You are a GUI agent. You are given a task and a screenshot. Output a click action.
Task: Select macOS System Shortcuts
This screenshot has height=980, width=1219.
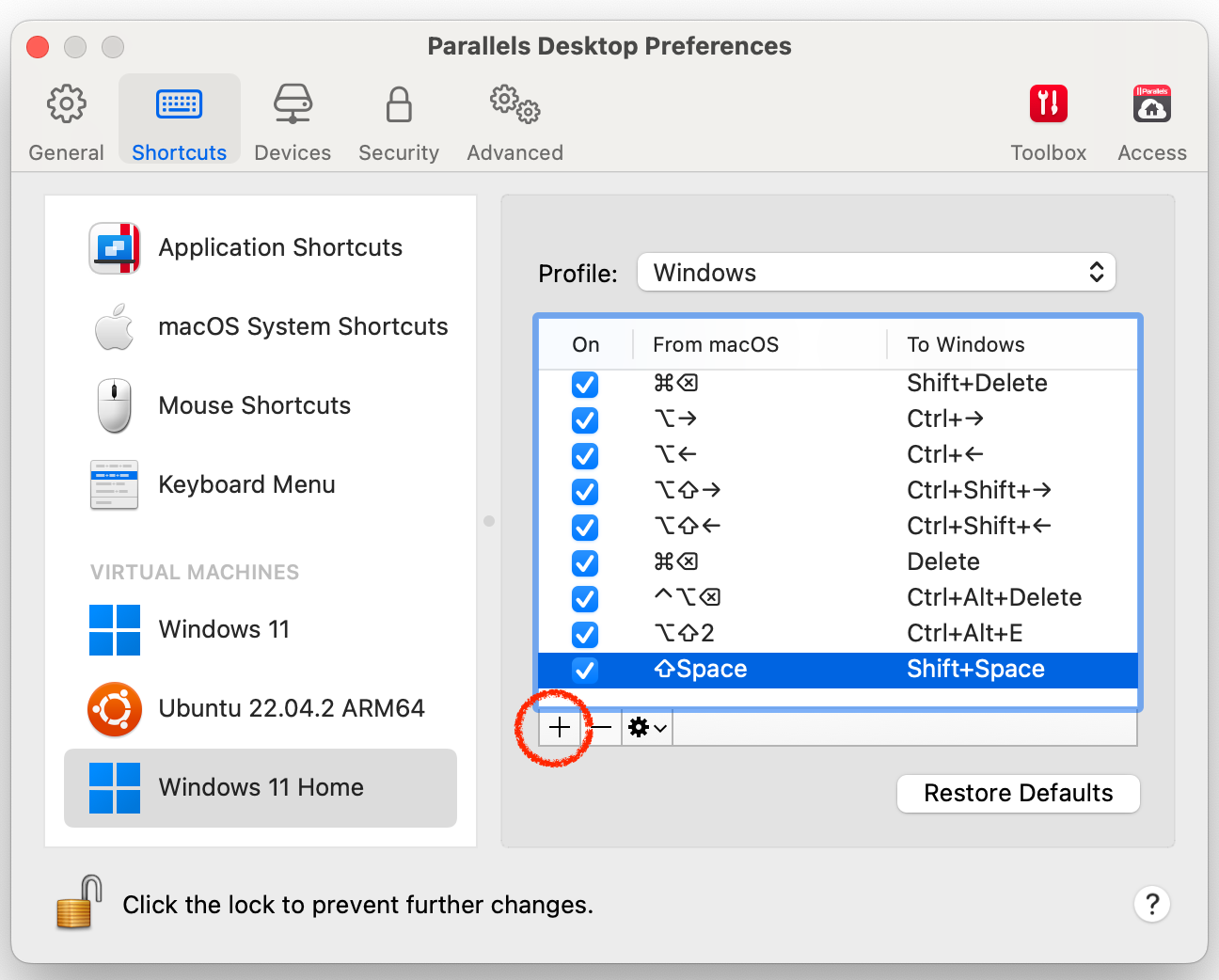point(261,326)
